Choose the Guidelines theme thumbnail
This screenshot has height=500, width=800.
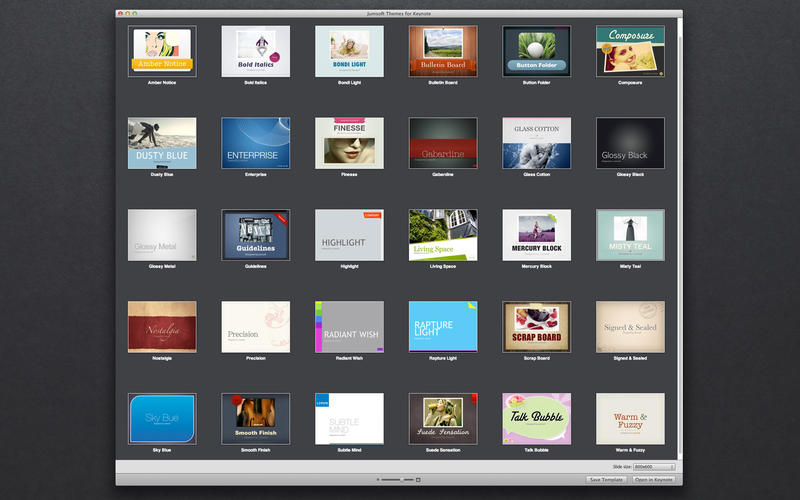[x=256, y=235]
